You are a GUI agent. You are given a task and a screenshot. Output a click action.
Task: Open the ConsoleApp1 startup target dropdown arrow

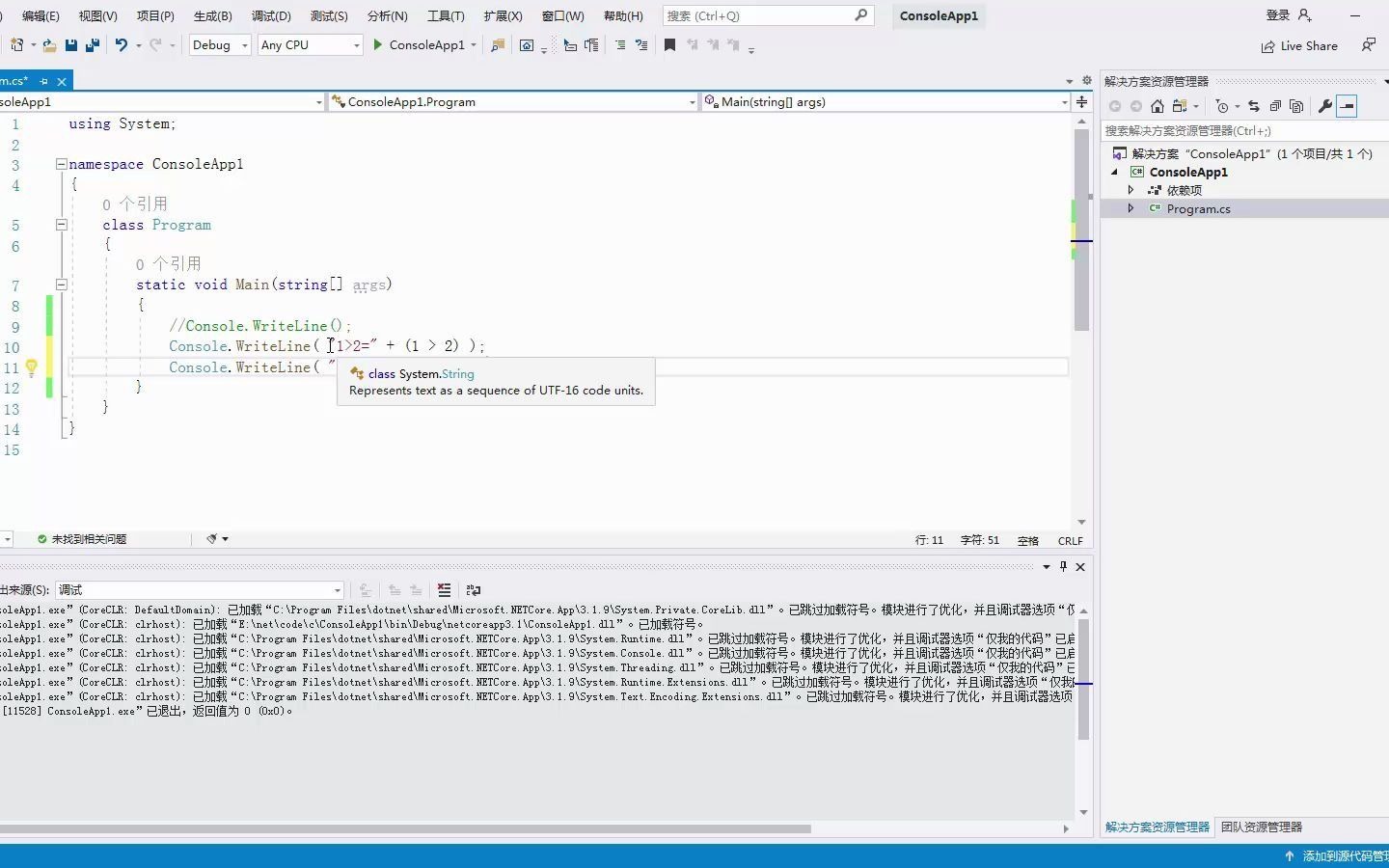474,45
